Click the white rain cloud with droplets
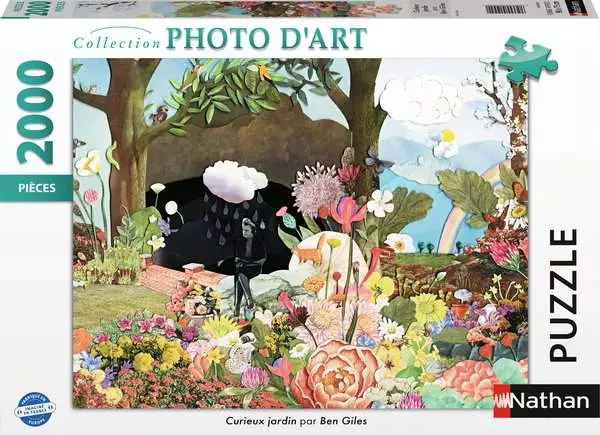Image resolution: width=600 pixels, height=435 pixels. point(235,182)
